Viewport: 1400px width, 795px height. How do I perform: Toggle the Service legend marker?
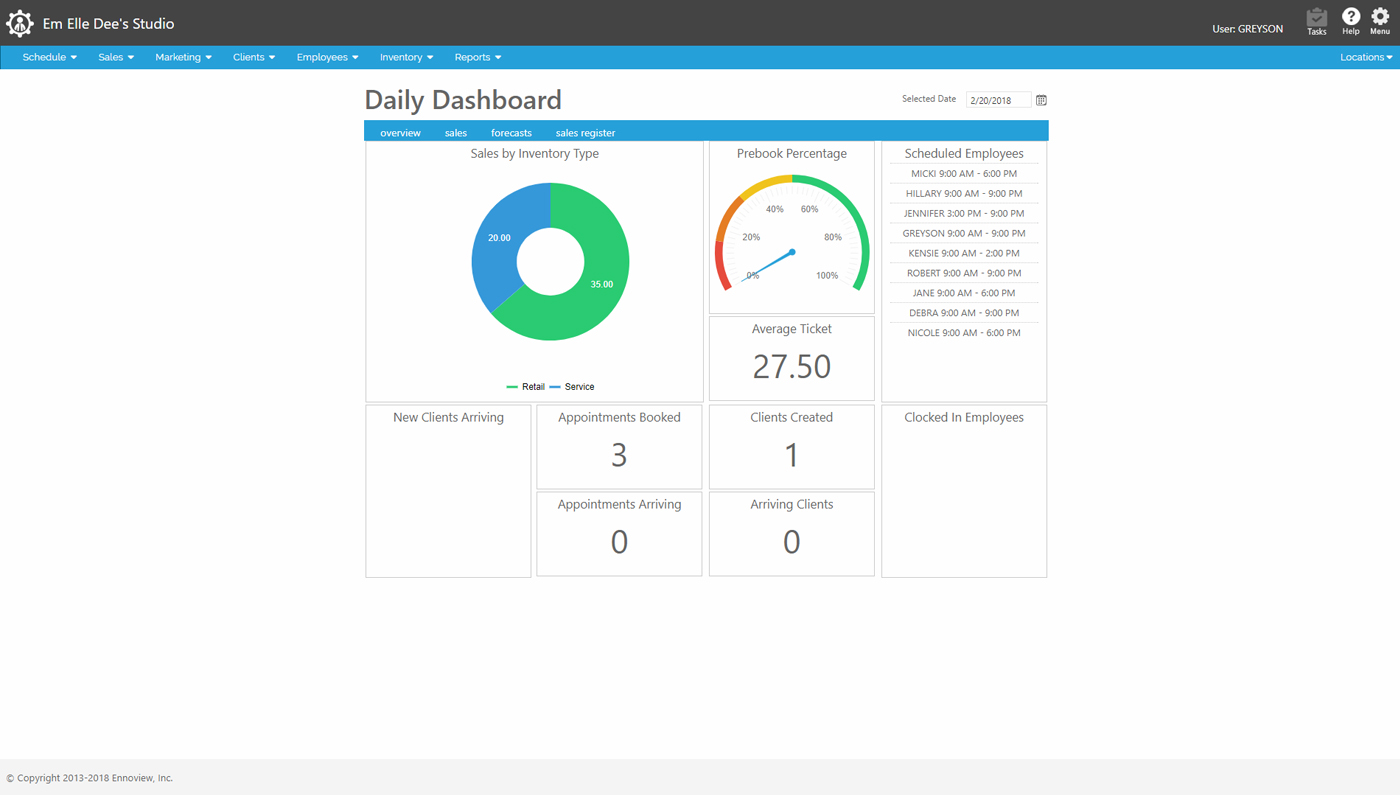[555, 387]
